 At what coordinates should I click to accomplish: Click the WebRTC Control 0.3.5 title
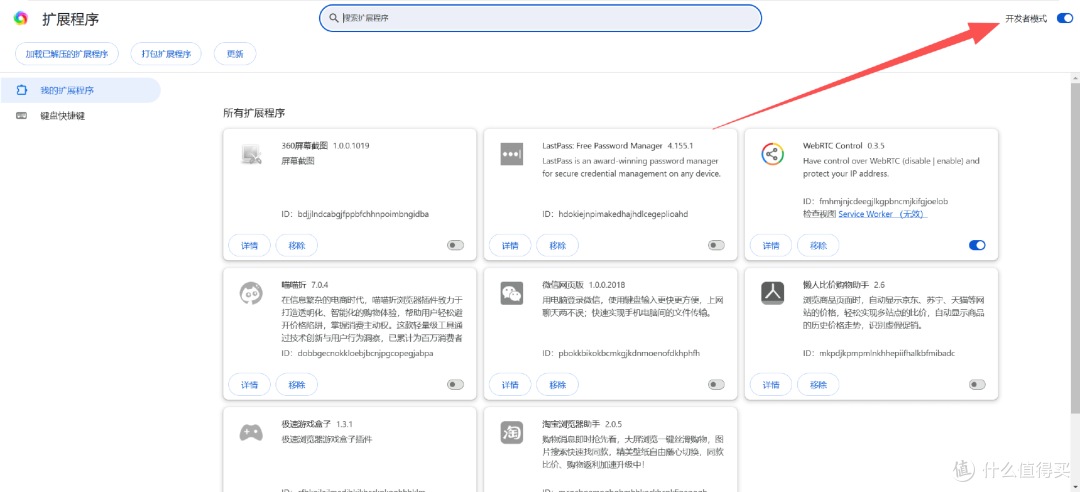pos(844,146)
